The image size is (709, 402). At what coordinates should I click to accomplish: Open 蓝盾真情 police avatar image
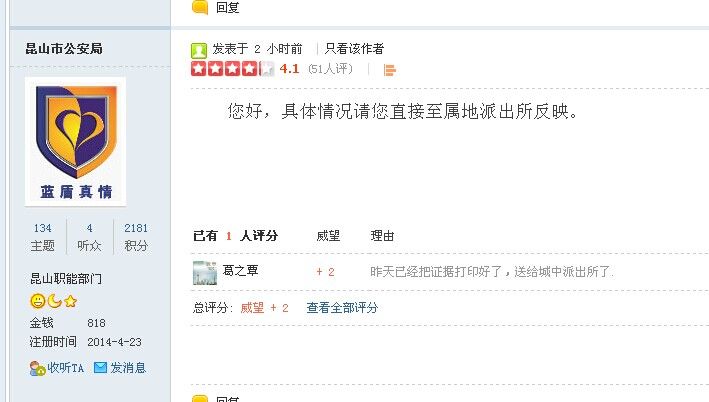[x=76, y=142]
